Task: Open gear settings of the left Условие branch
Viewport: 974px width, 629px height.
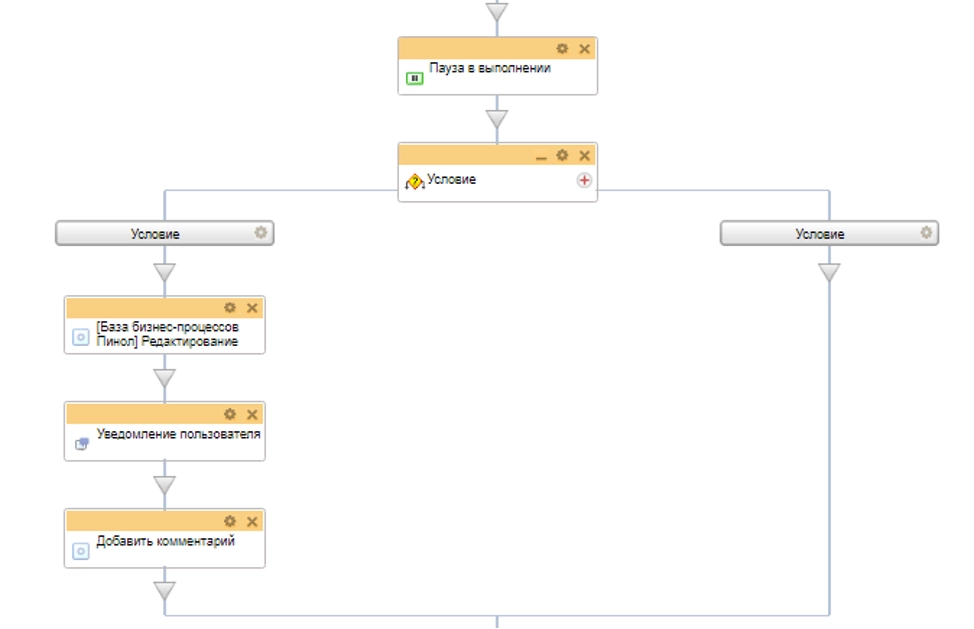Action: 261,233
